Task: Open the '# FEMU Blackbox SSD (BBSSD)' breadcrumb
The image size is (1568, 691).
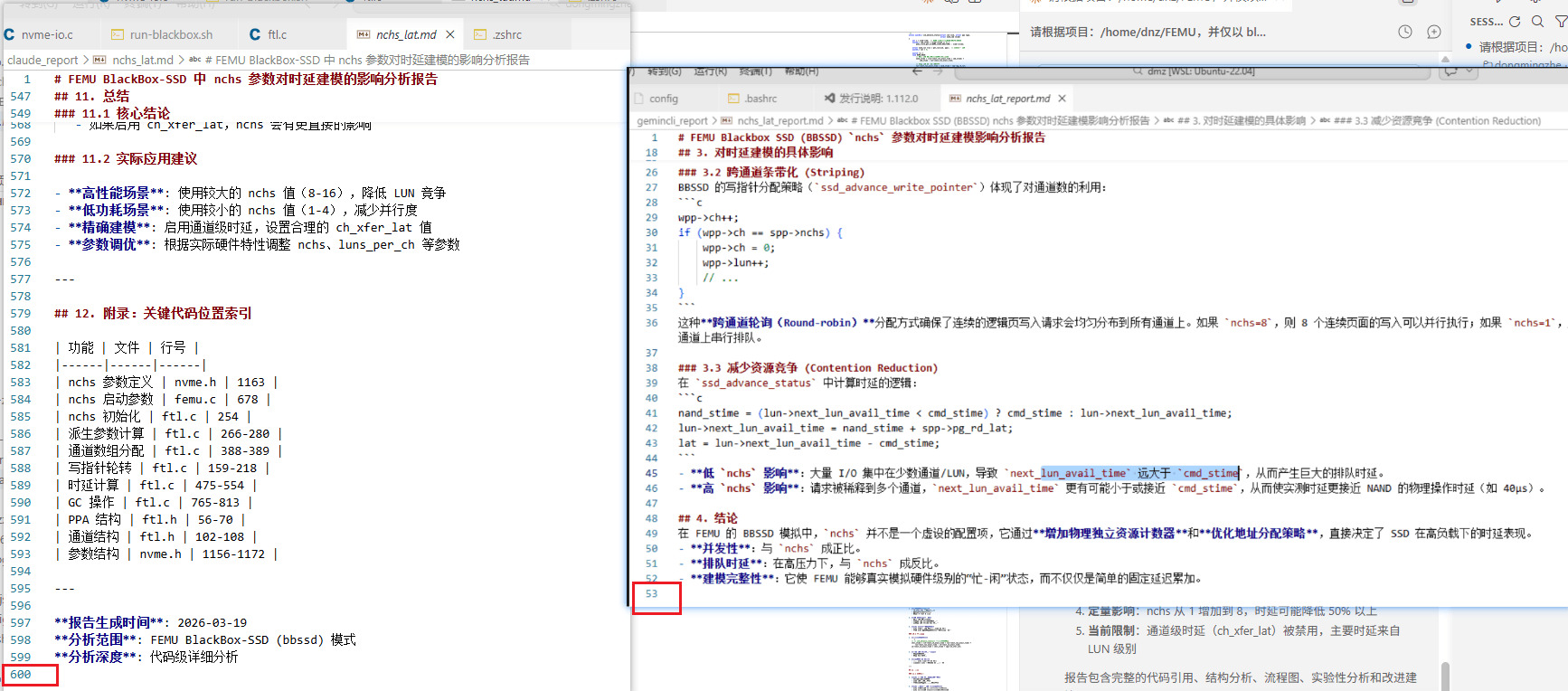Action: click(1000, 120)
